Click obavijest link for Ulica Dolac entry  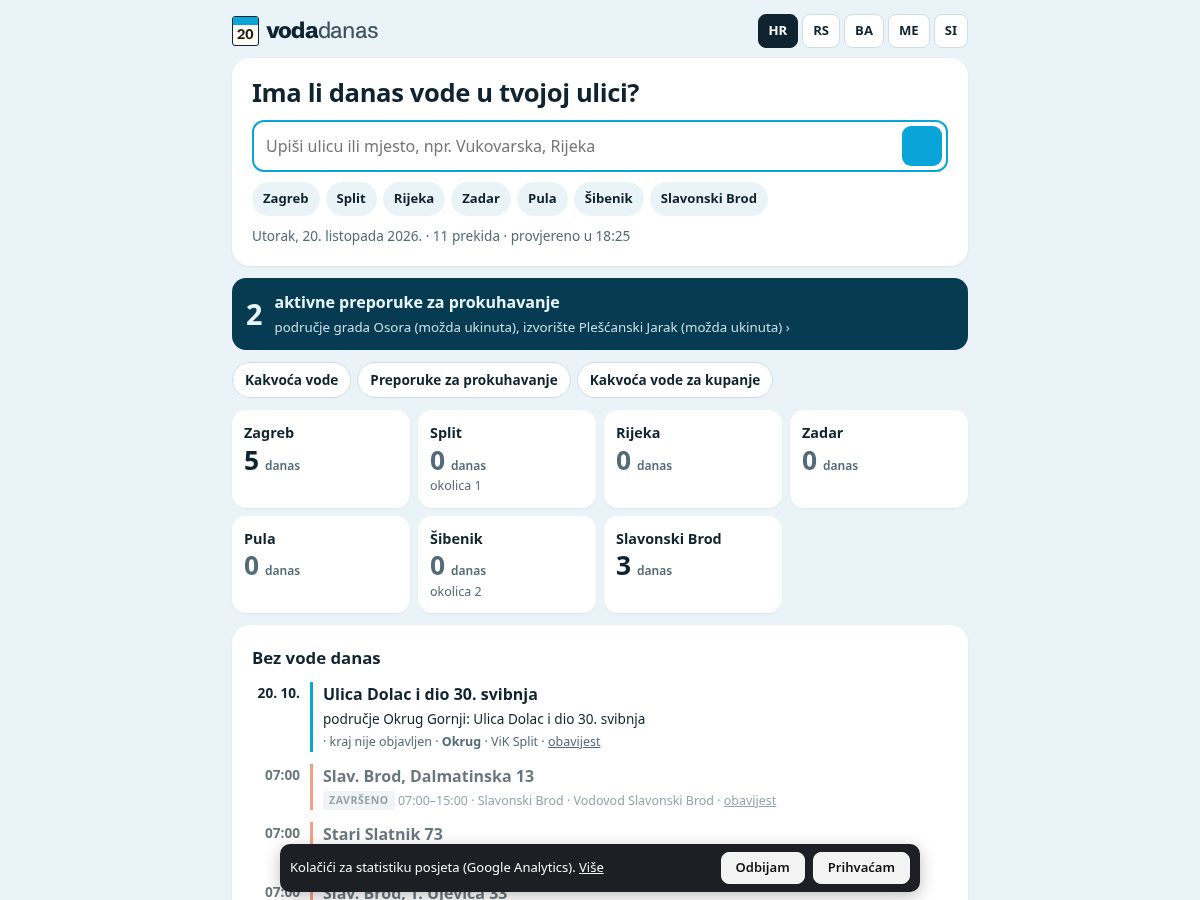[574, 742]
